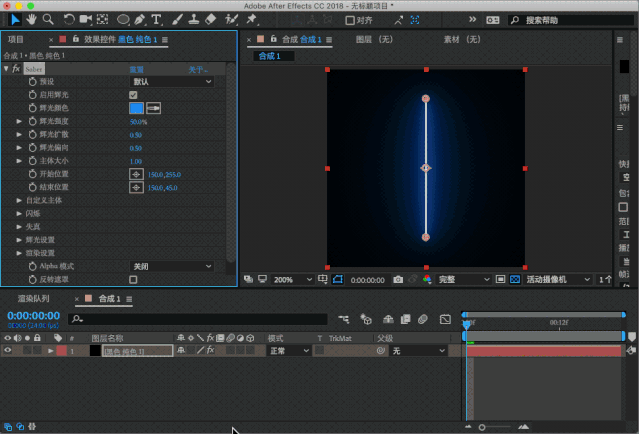Viewport: 639px width, 434px height.
Task: Hide the 黑色 纯色 1 layer with the eye toggle
Action: pyautogui.click(x=8, y=351)
